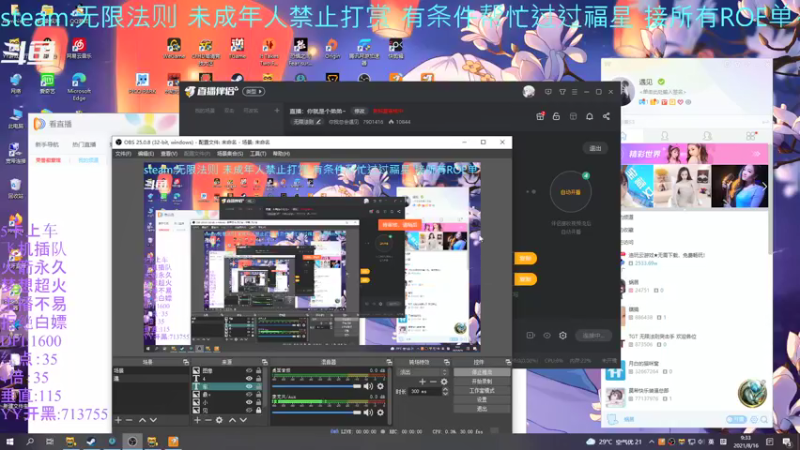
Task: Click the 退出 button in 直播伴侣
Action: [x=595, y=148]
